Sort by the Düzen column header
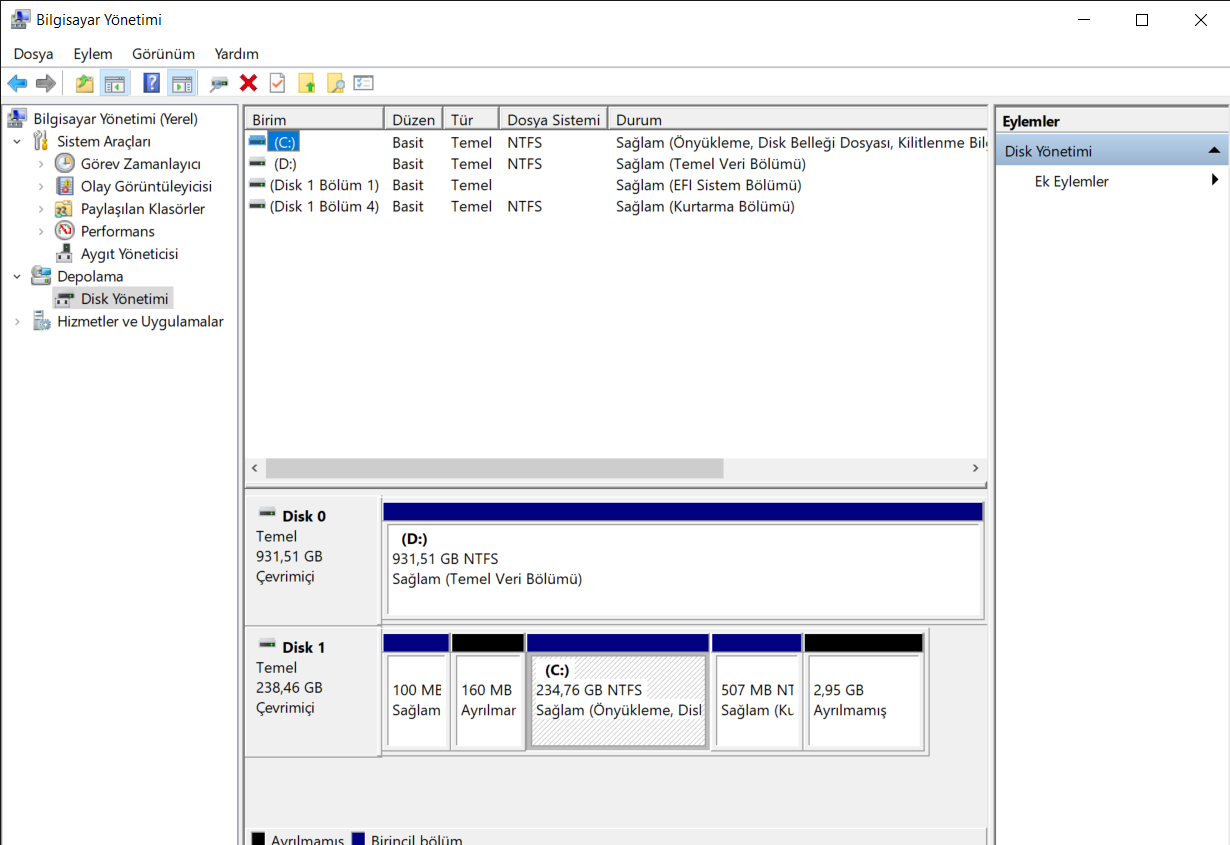This screenshot has width=1230, height=845. coord(413,120)
